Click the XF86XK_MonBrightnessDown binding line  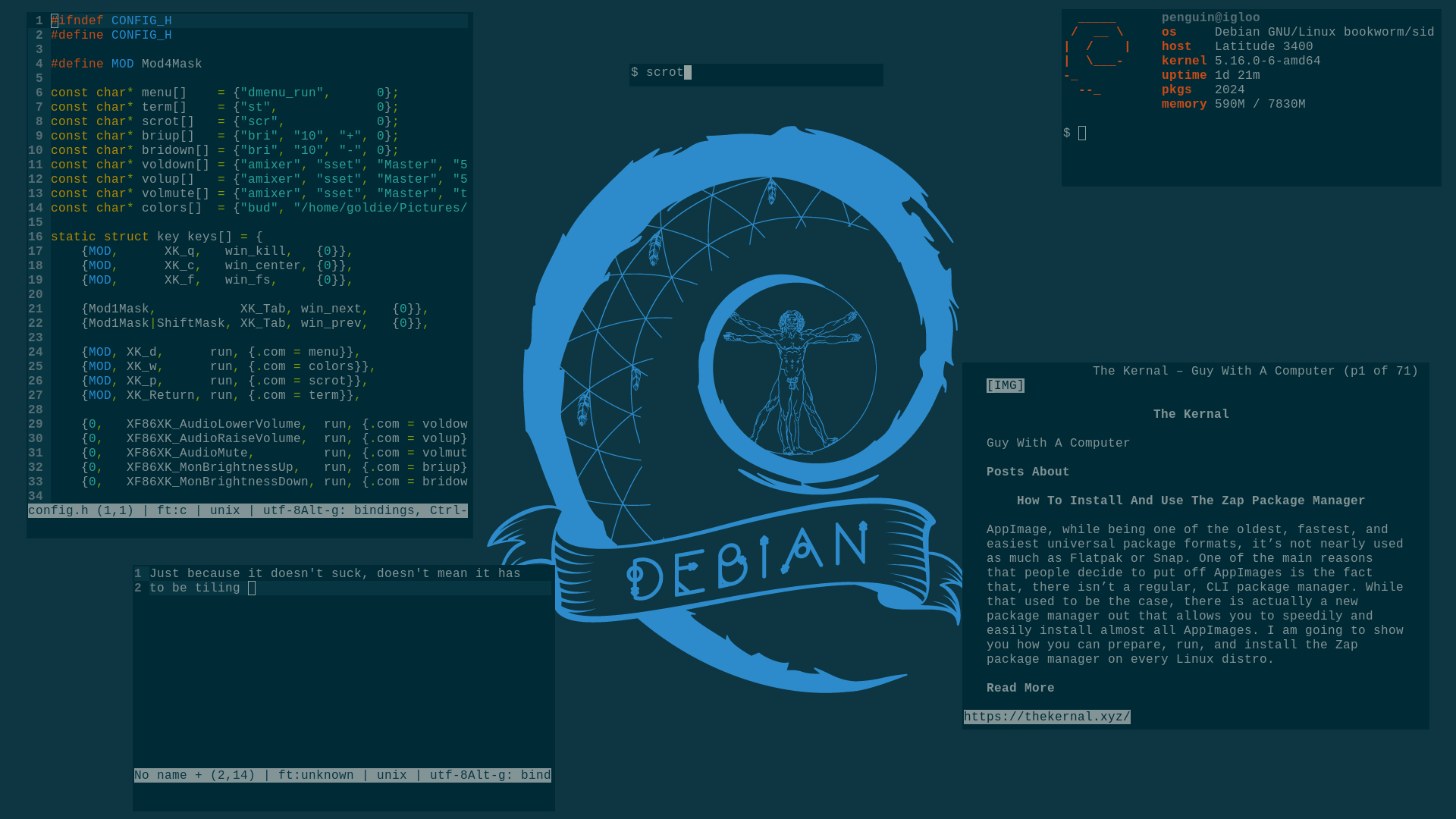[x=275, y=482]
